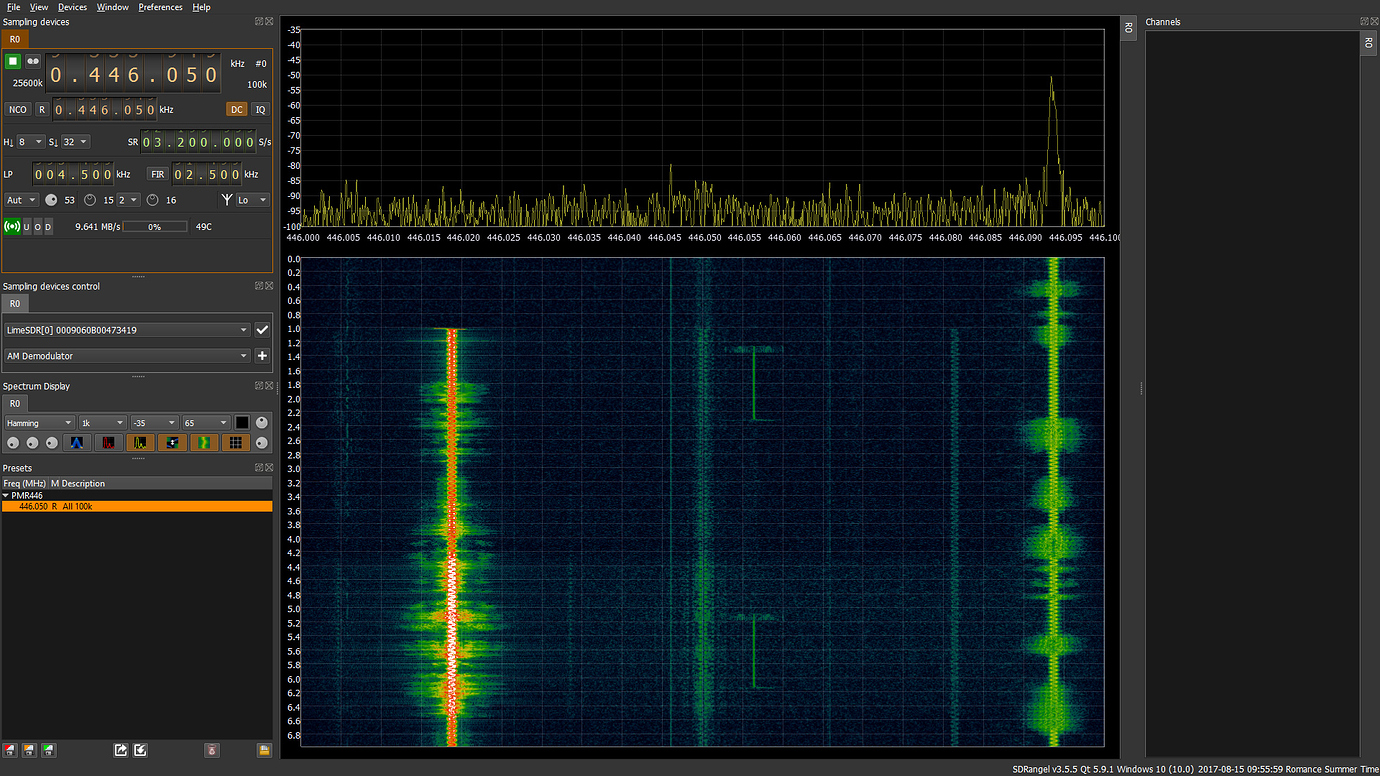
Task: Click the import preset arrow icon
Action: pos(141,750)
